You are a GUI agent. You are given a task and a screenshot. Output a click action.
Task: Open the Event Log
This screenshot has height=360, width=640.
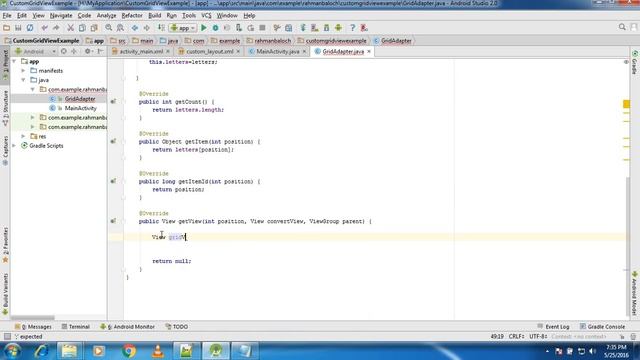[x=553, y=327]
